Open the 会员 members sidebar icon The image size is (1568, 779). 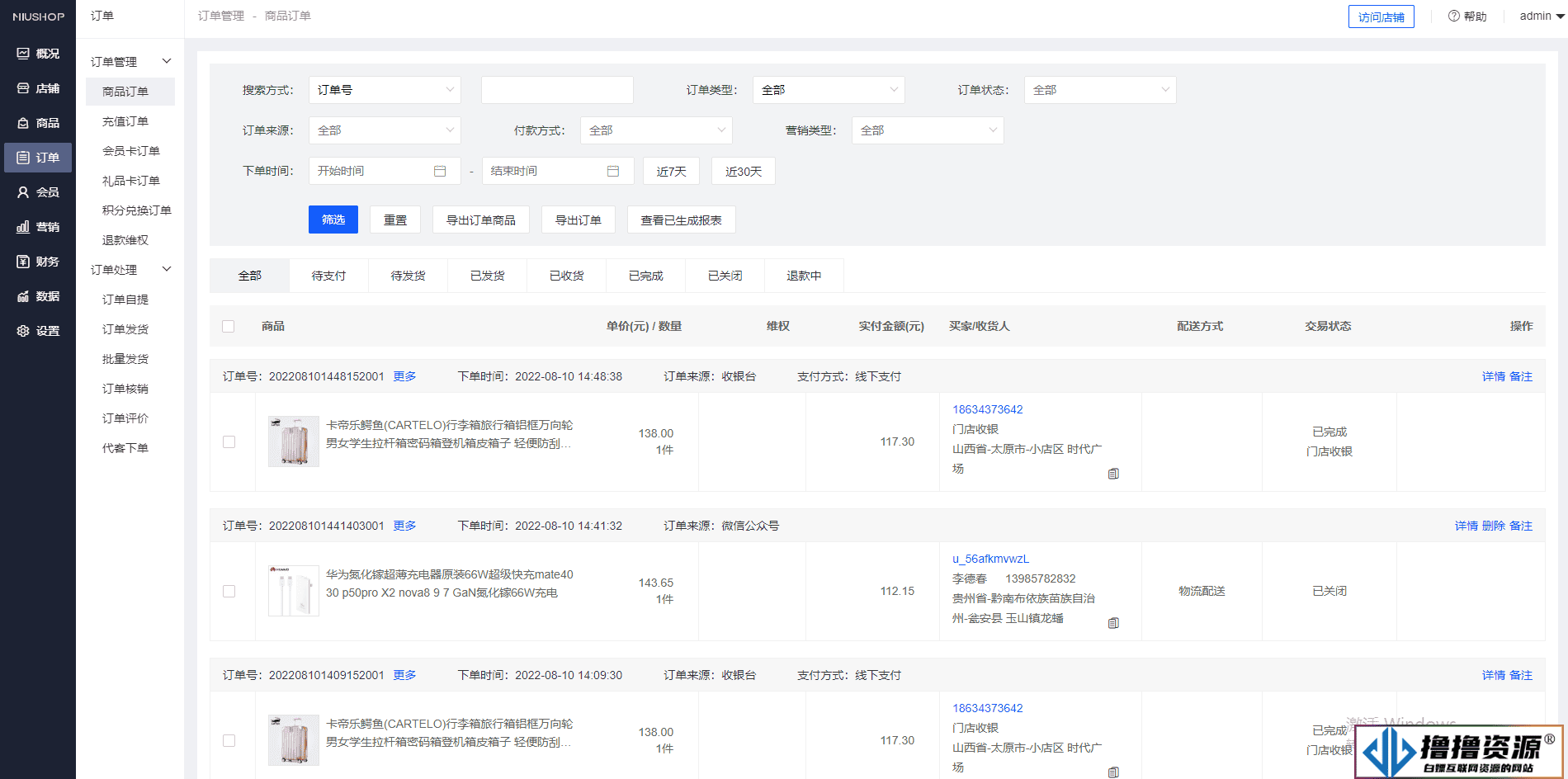[x=23, y=192]
